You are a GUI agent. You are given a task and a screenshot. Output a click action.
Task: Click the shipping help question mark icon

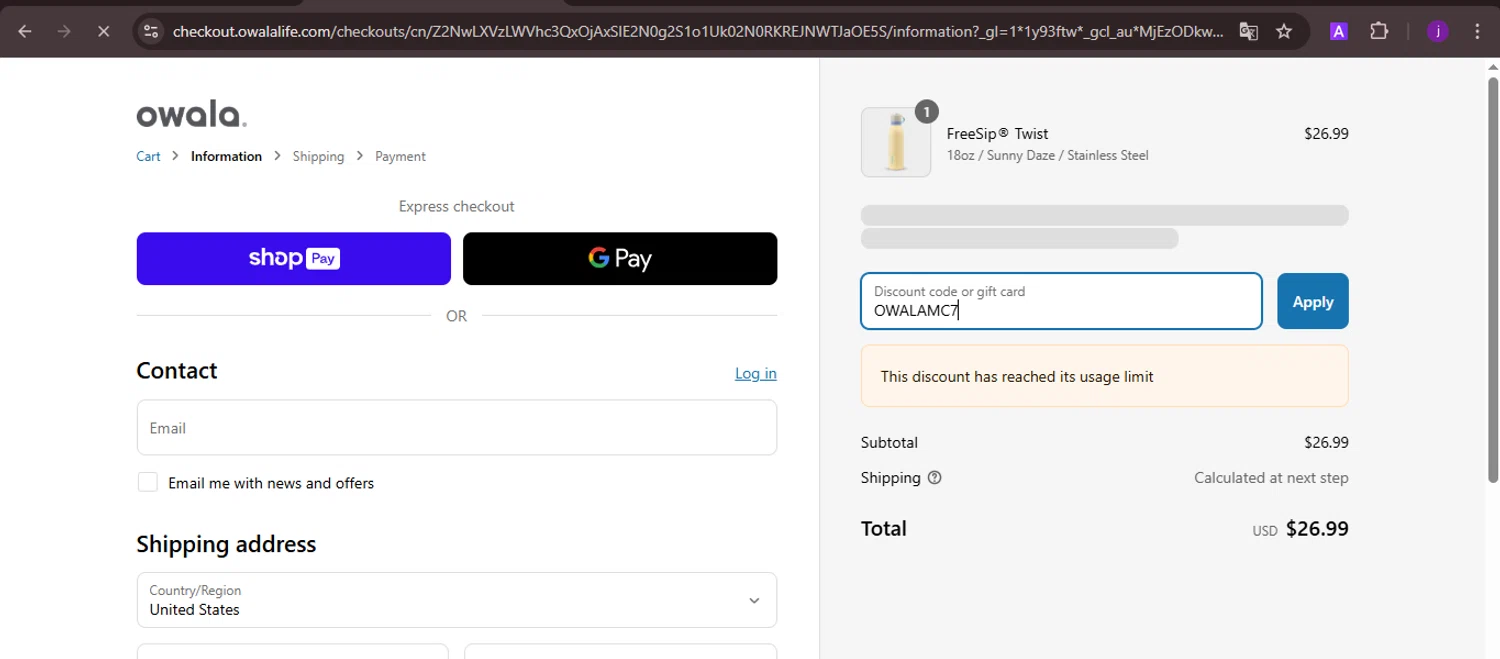click(934, 478)
